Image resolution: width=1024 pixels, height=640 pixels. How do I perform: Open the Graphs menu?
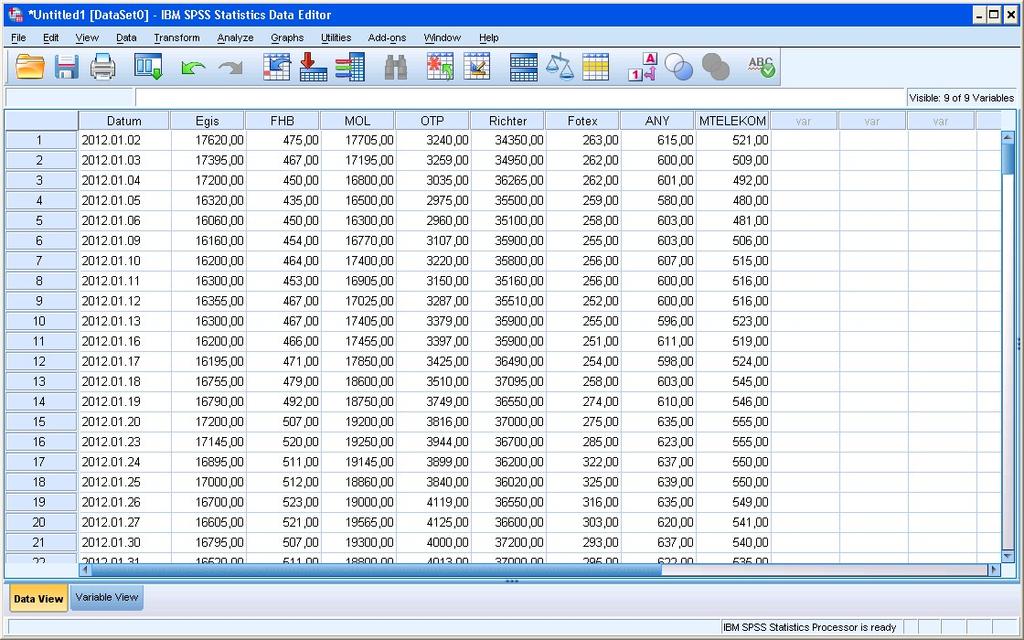click(287, 38)
